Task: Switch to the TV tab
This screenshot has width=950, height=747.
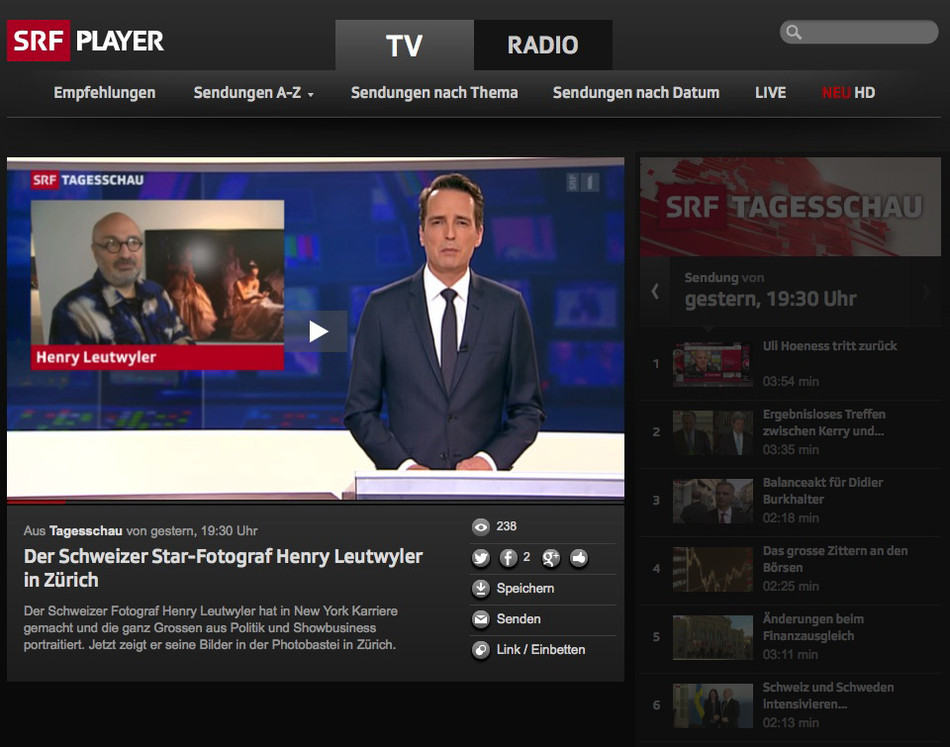Action: pyautogui.click(x=404, y=45)
